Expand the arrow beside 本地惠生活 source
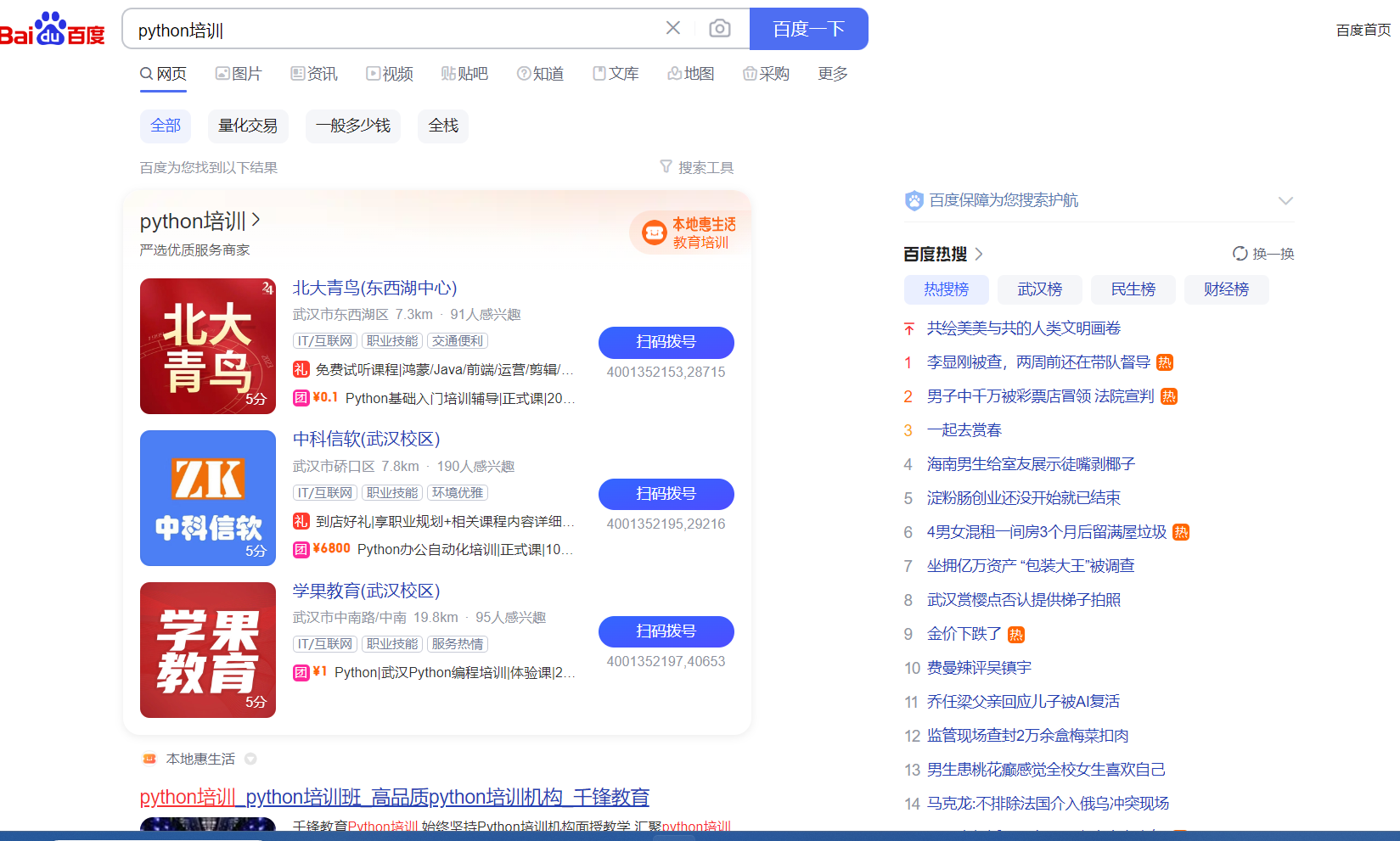The width and height of the screenshot is (1400, 841). click(250, 759)
